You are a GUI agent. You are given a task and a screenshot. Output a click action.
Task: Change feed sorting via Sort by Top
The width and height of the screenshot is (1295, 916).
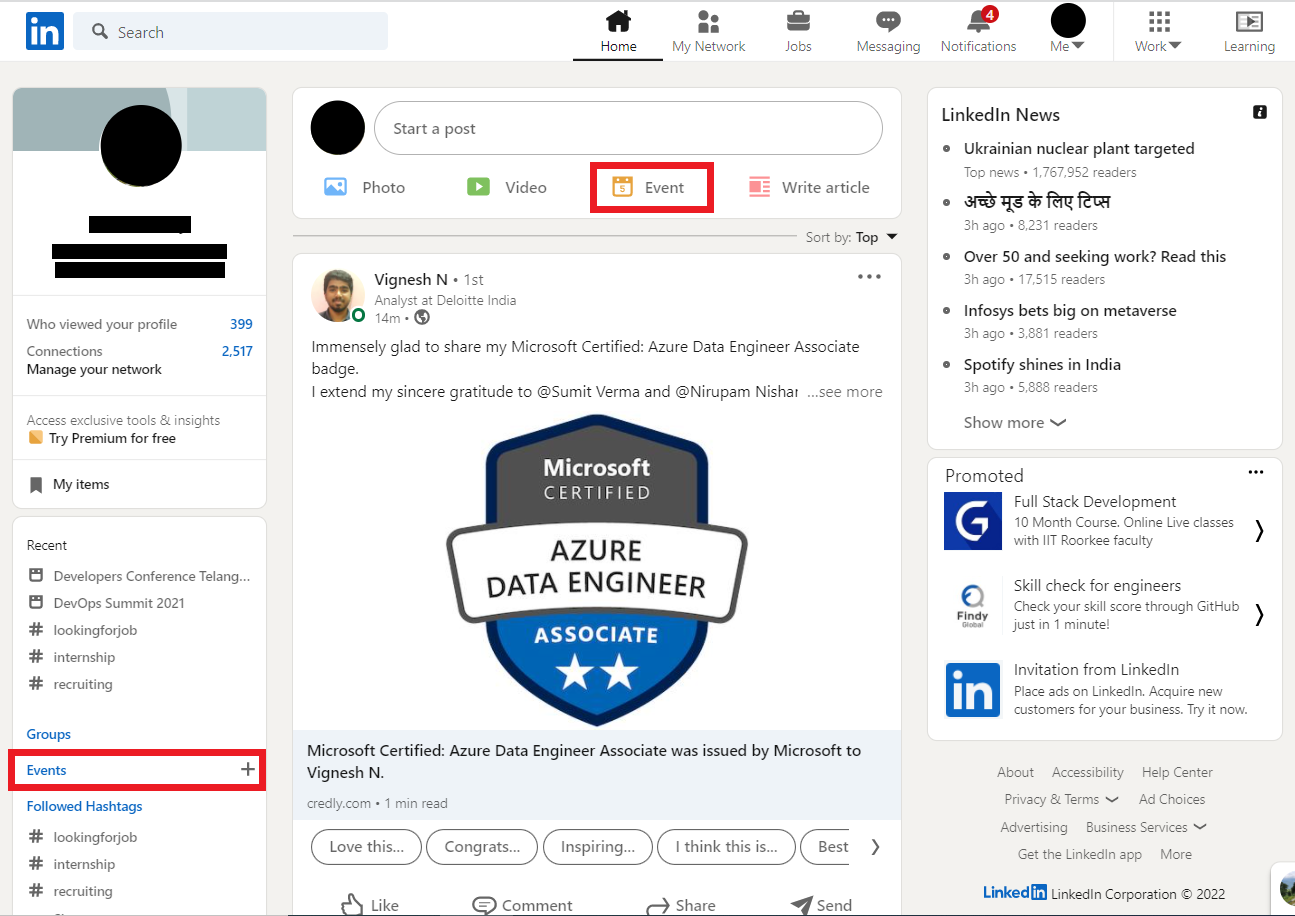pos(876,237)
